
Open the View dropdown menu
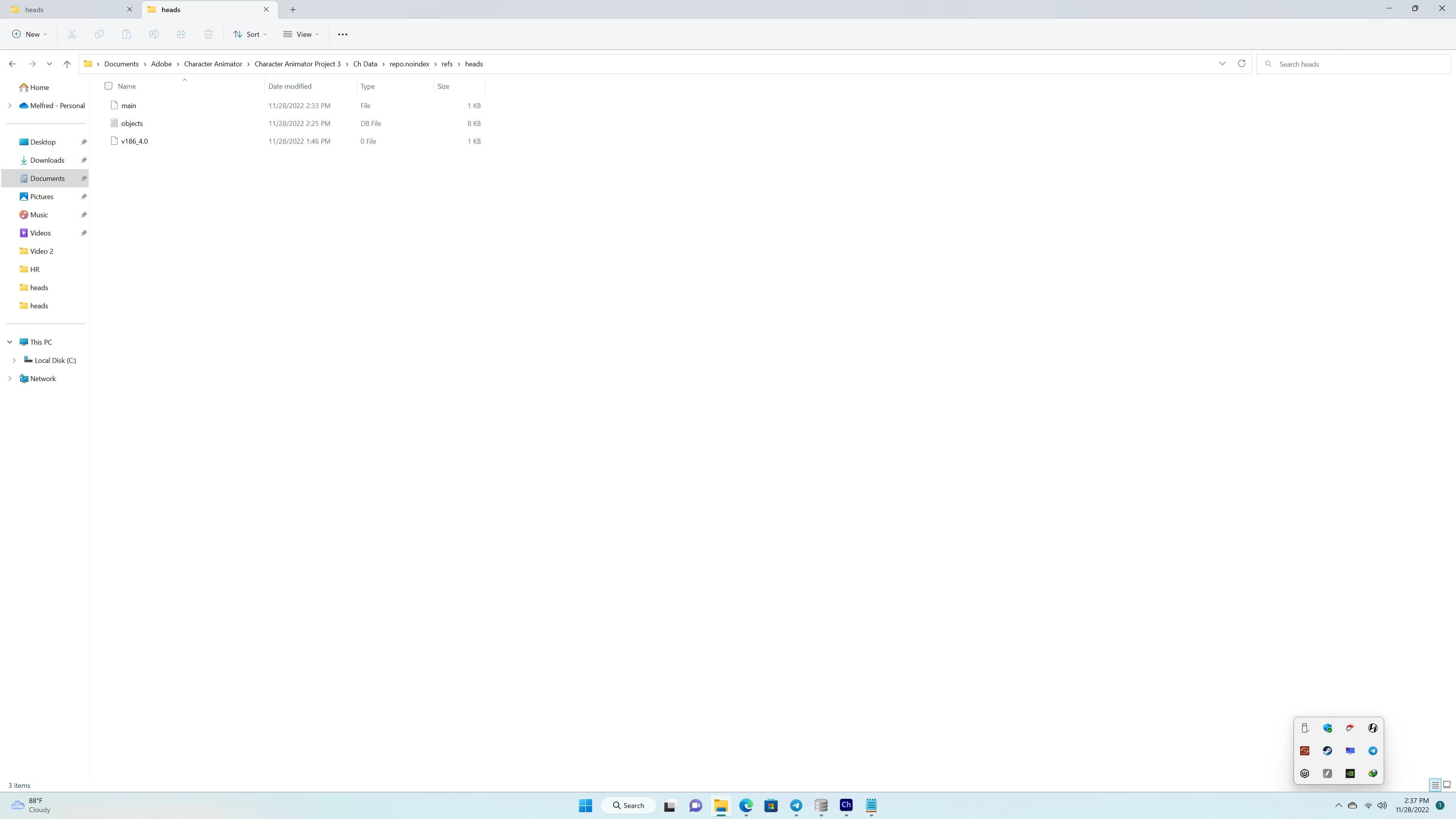click(x=301, y=35)
